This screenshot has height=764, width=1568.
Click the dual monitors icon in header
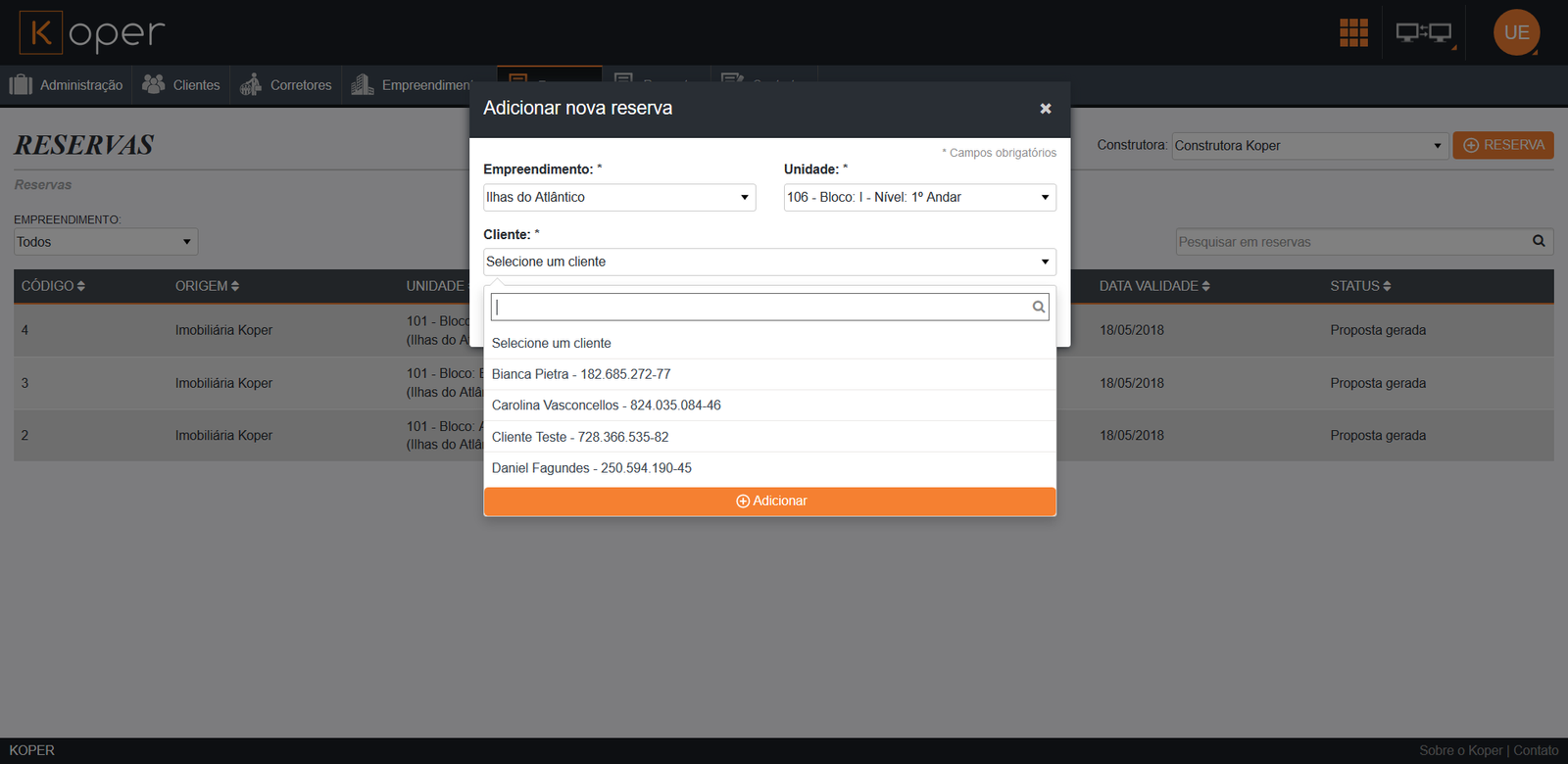1423,32
